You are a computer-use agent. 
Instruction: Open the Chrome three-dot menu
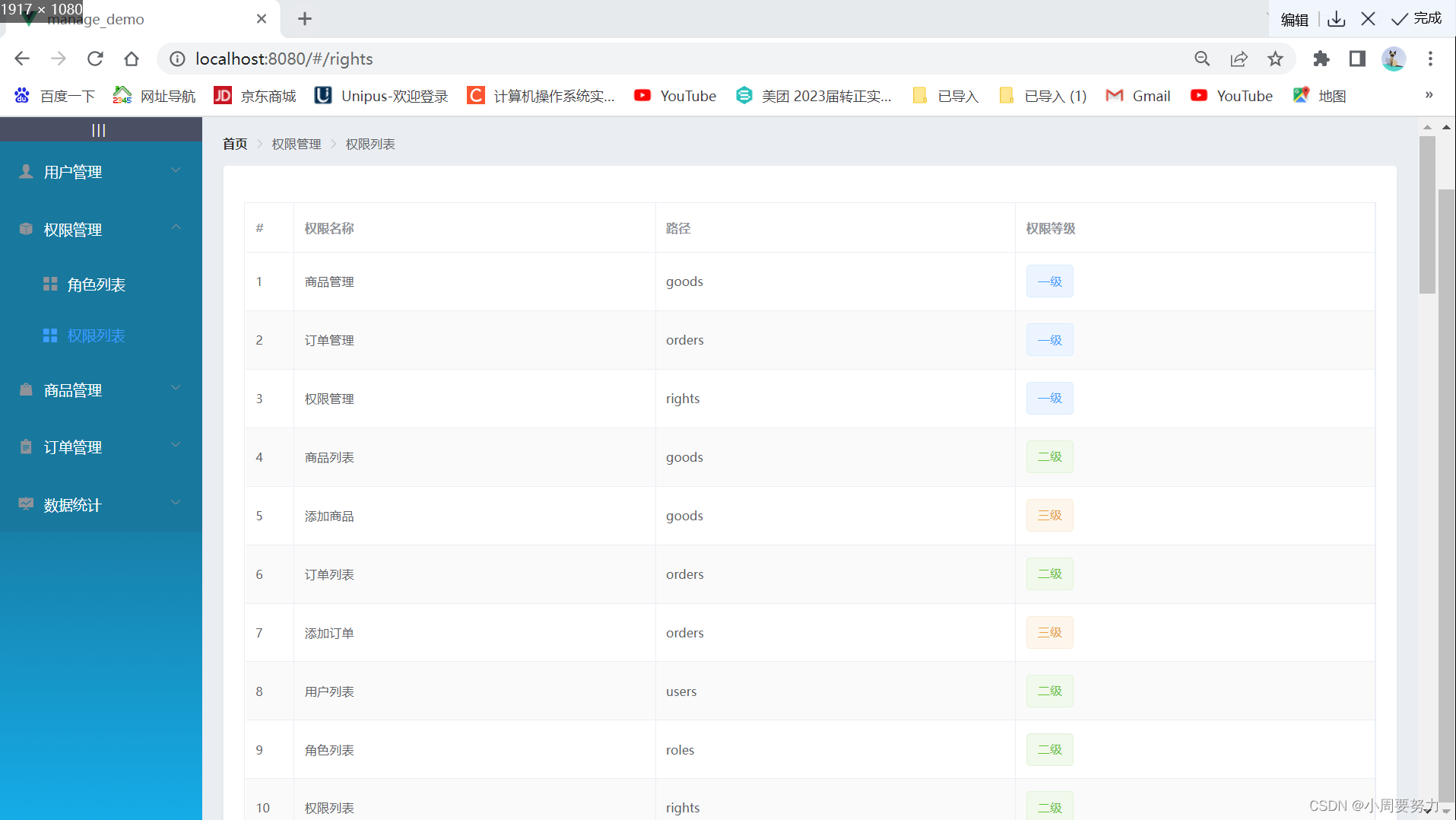click(1430, 59)
